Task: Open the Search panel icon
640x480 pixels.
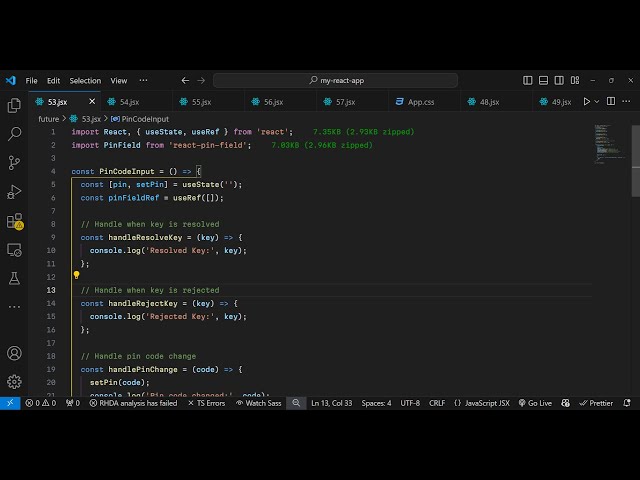Action: 14,133
